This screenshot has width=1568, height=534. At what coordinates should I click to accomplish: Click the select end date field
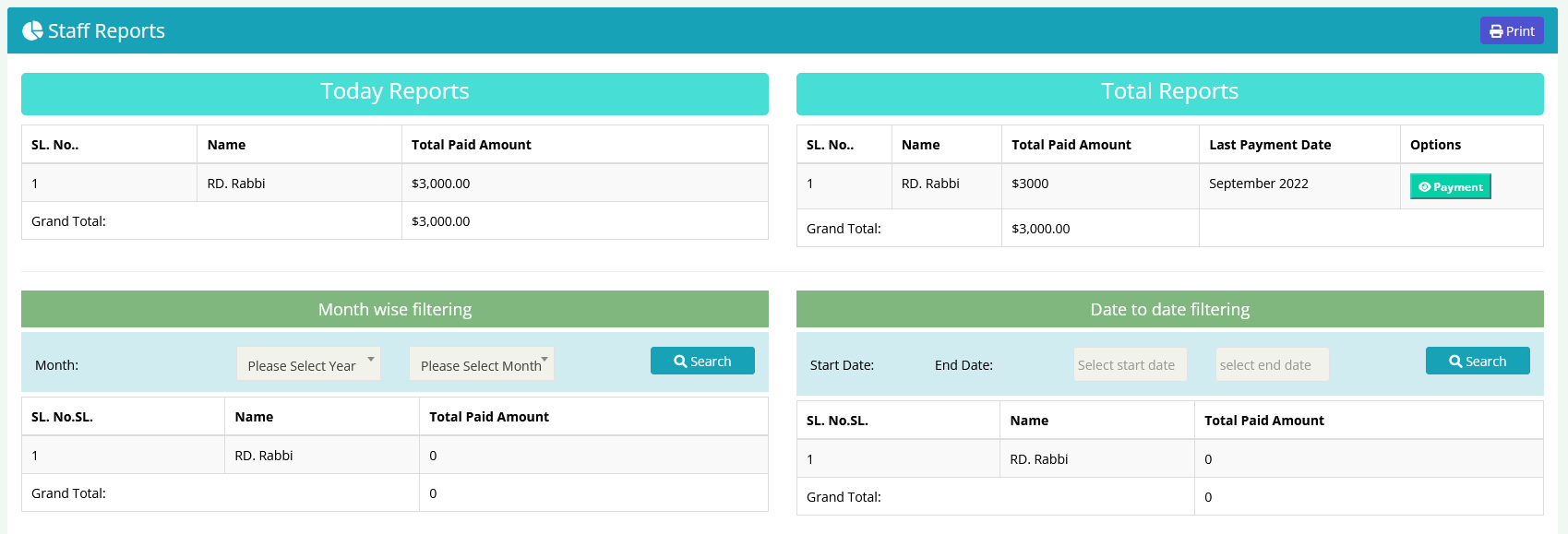tap(1272, 365)
